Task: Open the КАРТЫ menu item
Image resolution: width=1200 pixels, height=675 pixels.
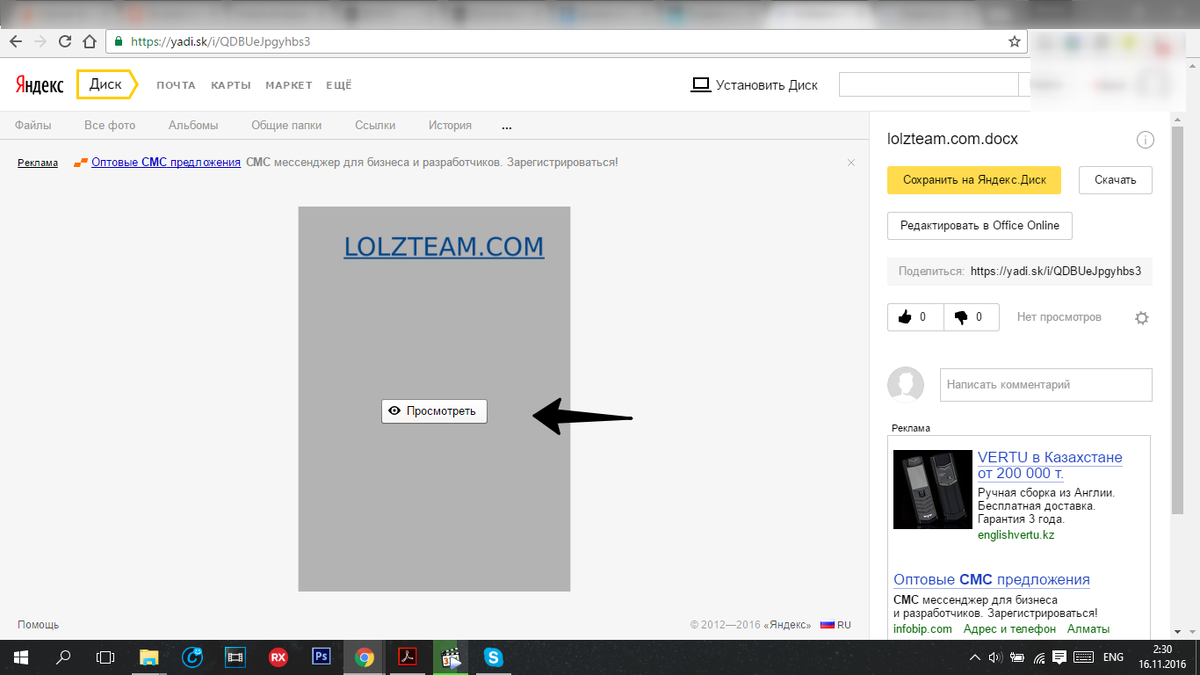Action: (230, 86)
